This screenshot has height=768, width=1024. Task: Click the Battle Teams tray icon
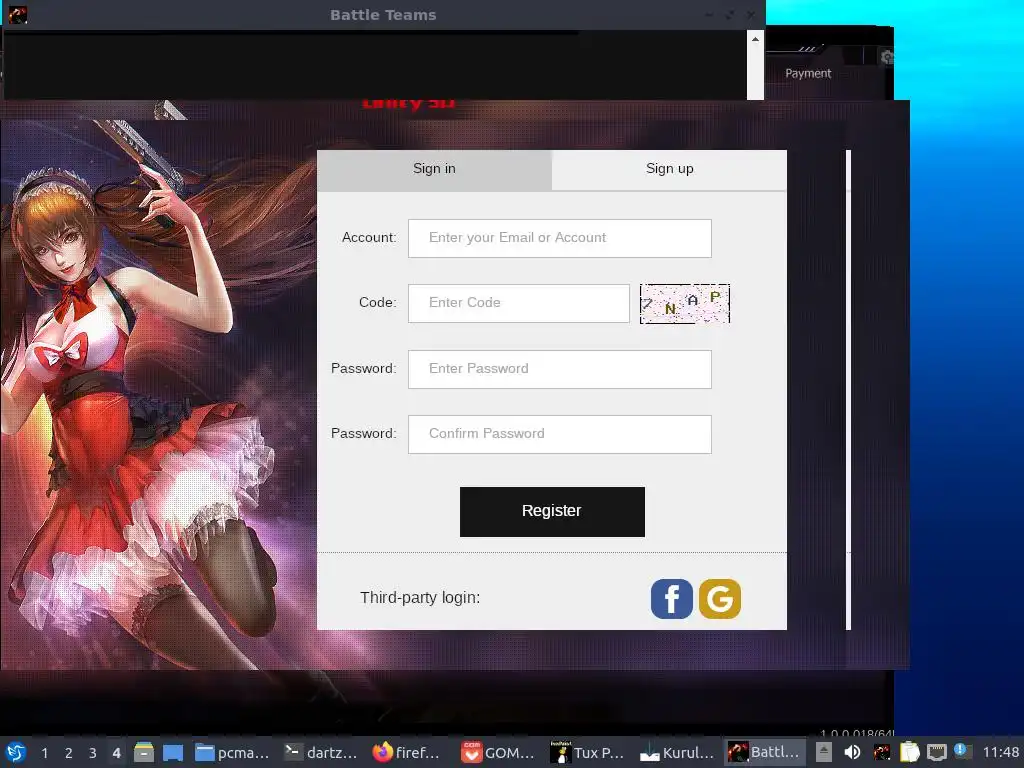881,752
